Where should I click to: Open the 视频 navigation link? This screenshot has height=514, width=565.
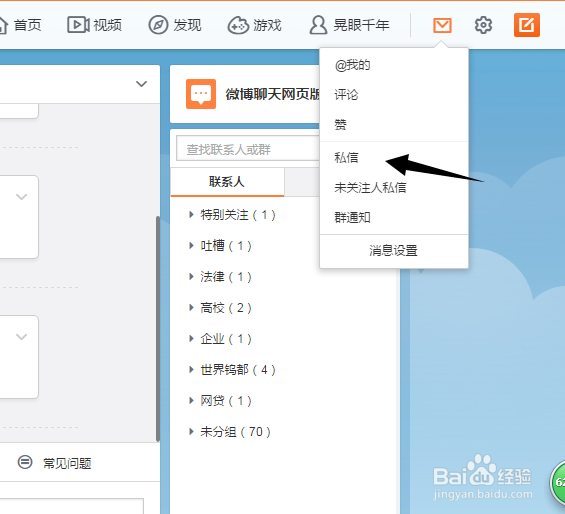point(107,25)
